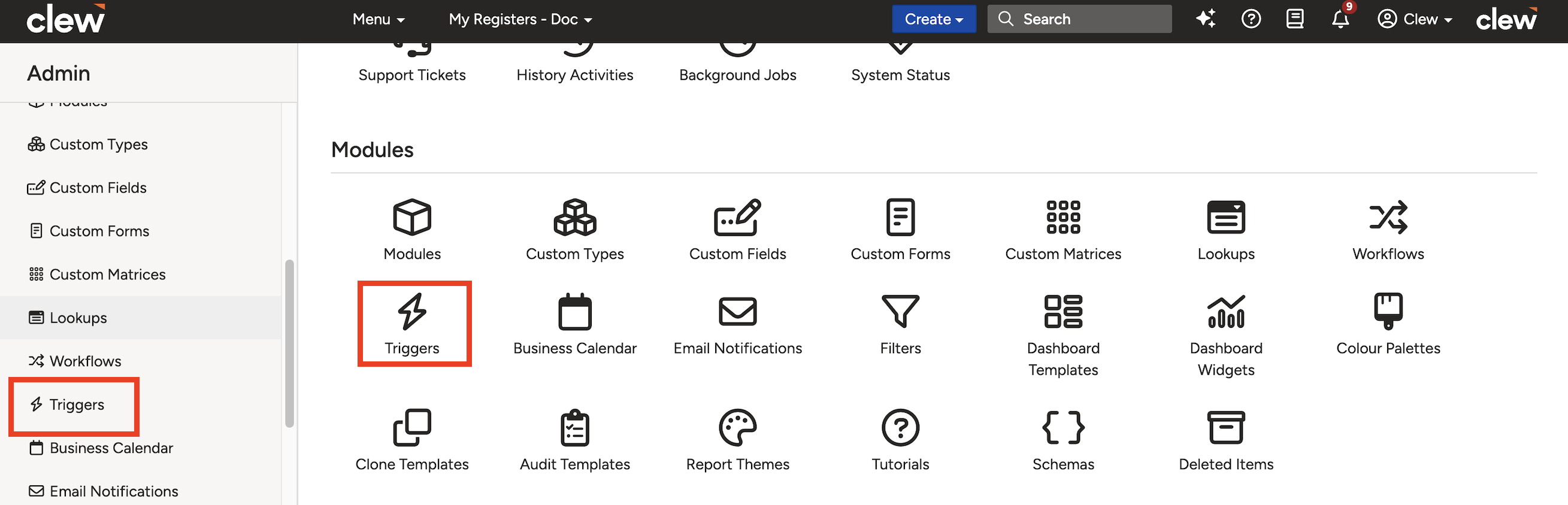1568x505 pixels.
Task: Open the Schemas braces icon tile
Action: pos(1063,428)
